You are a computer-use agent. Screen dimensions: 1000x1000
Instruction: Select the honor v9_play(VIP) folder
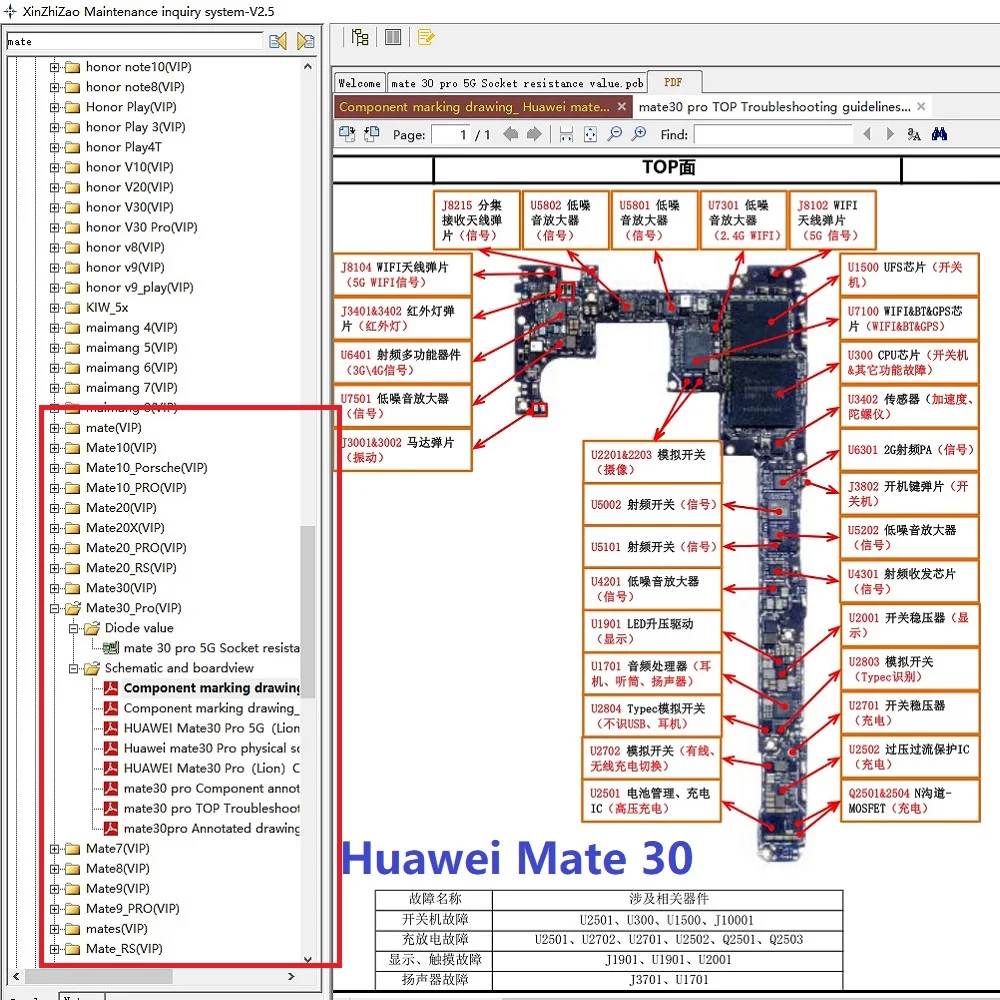[x=139, y=288]
